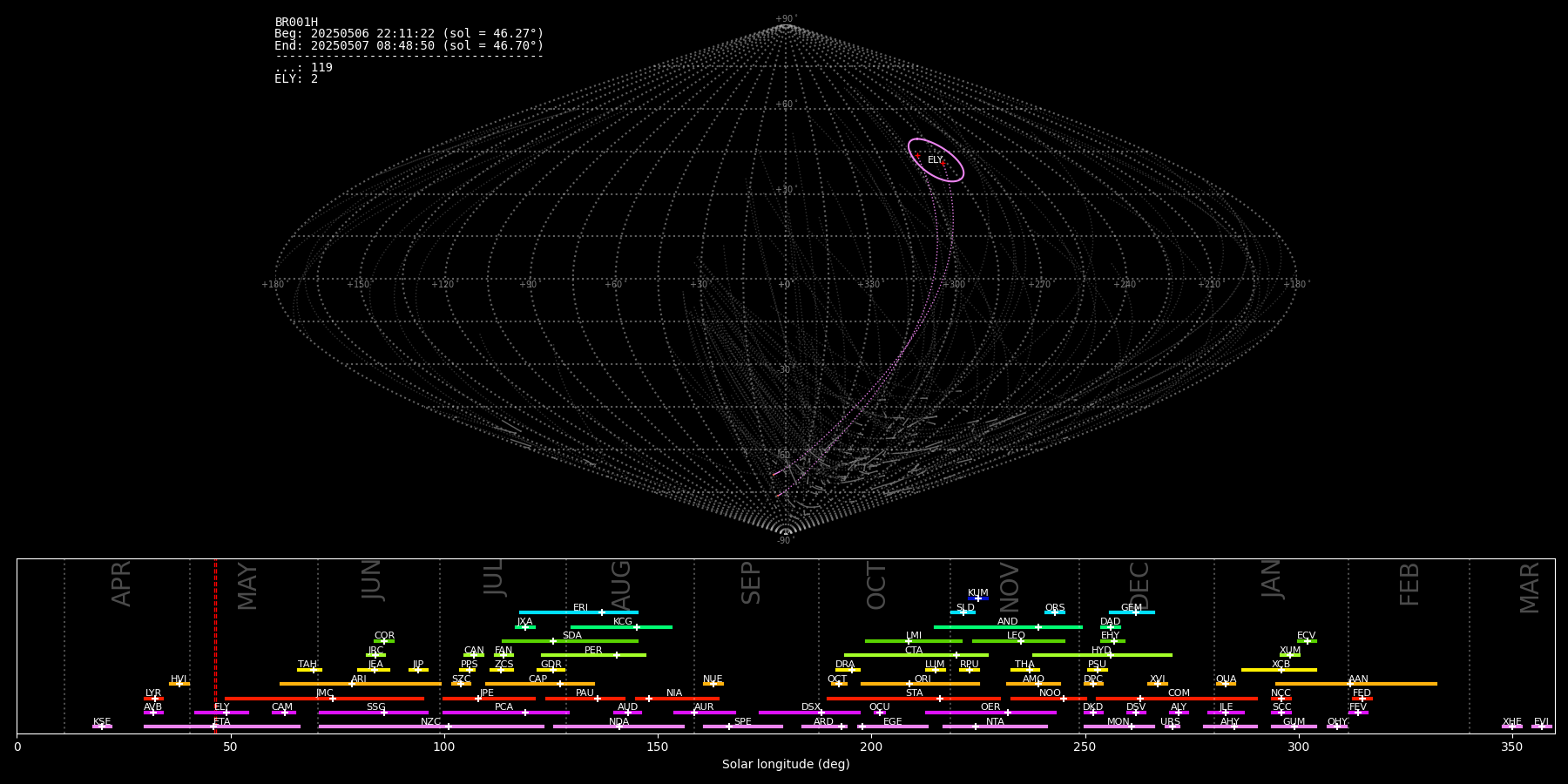Screen dimensions: 1568x784
Task: Click the +90 declination label at map top
Action: point(786,19)
